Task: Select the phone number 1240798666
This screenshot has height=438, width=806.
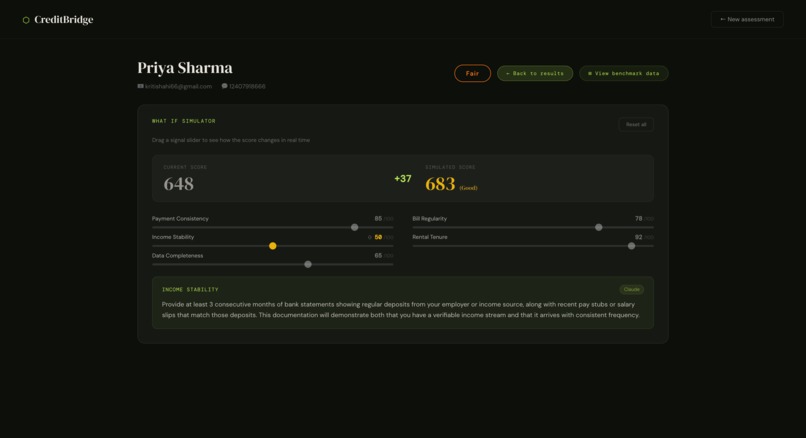Action: [247, 86]
